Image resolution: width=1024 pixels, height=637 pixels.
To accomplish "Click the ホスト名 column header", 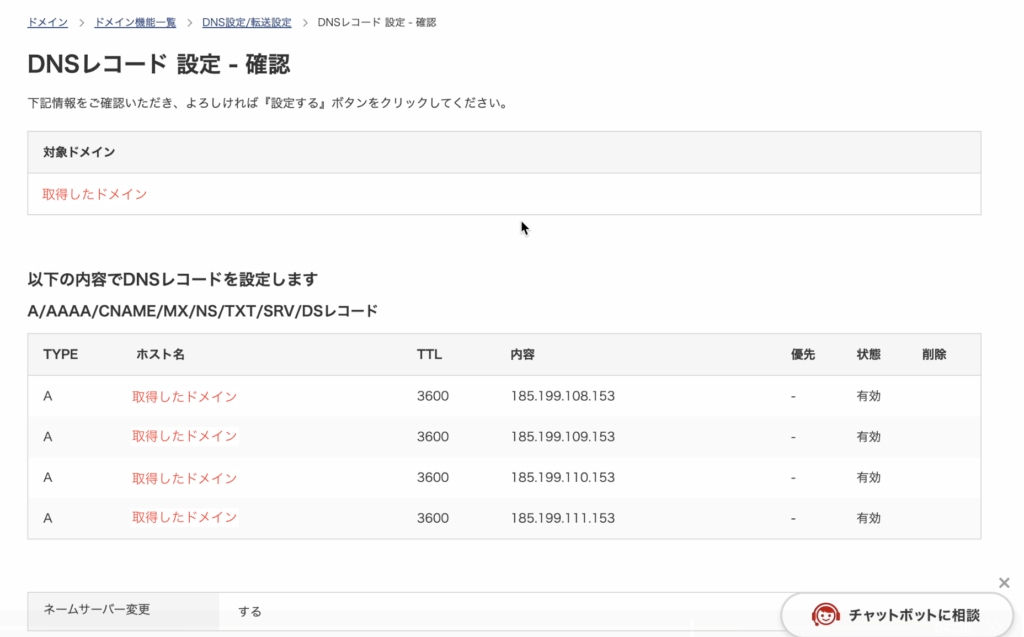I will point(160,354).
